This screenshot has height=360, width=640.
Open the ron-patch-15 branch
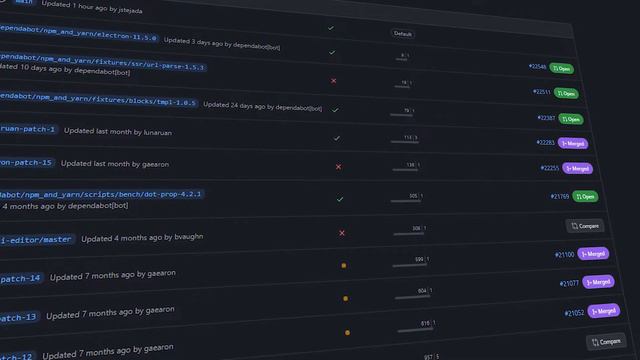coord(27,162)
